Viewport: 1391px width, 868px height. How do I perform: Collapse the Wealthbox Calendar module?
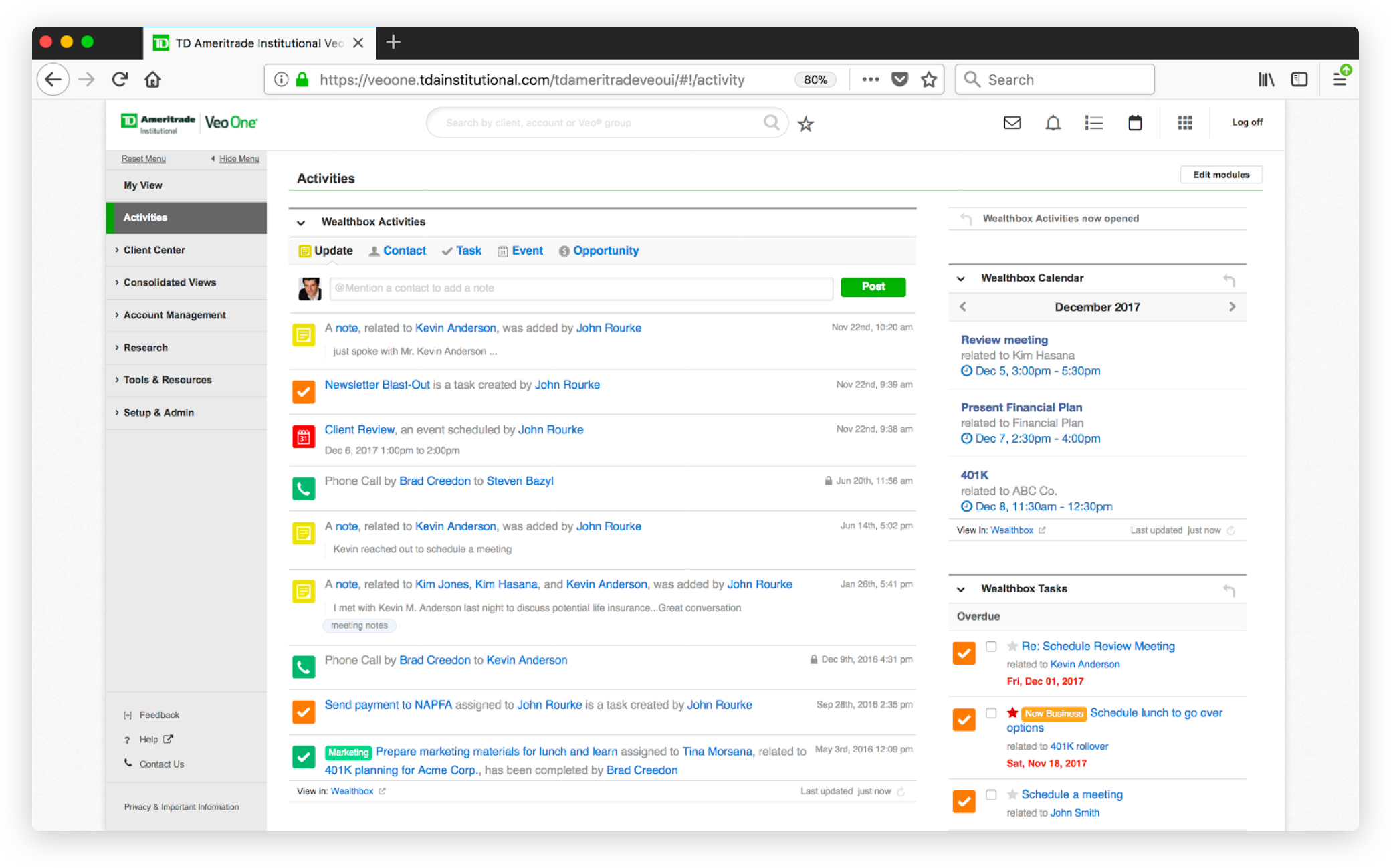(x=961, y=279)
